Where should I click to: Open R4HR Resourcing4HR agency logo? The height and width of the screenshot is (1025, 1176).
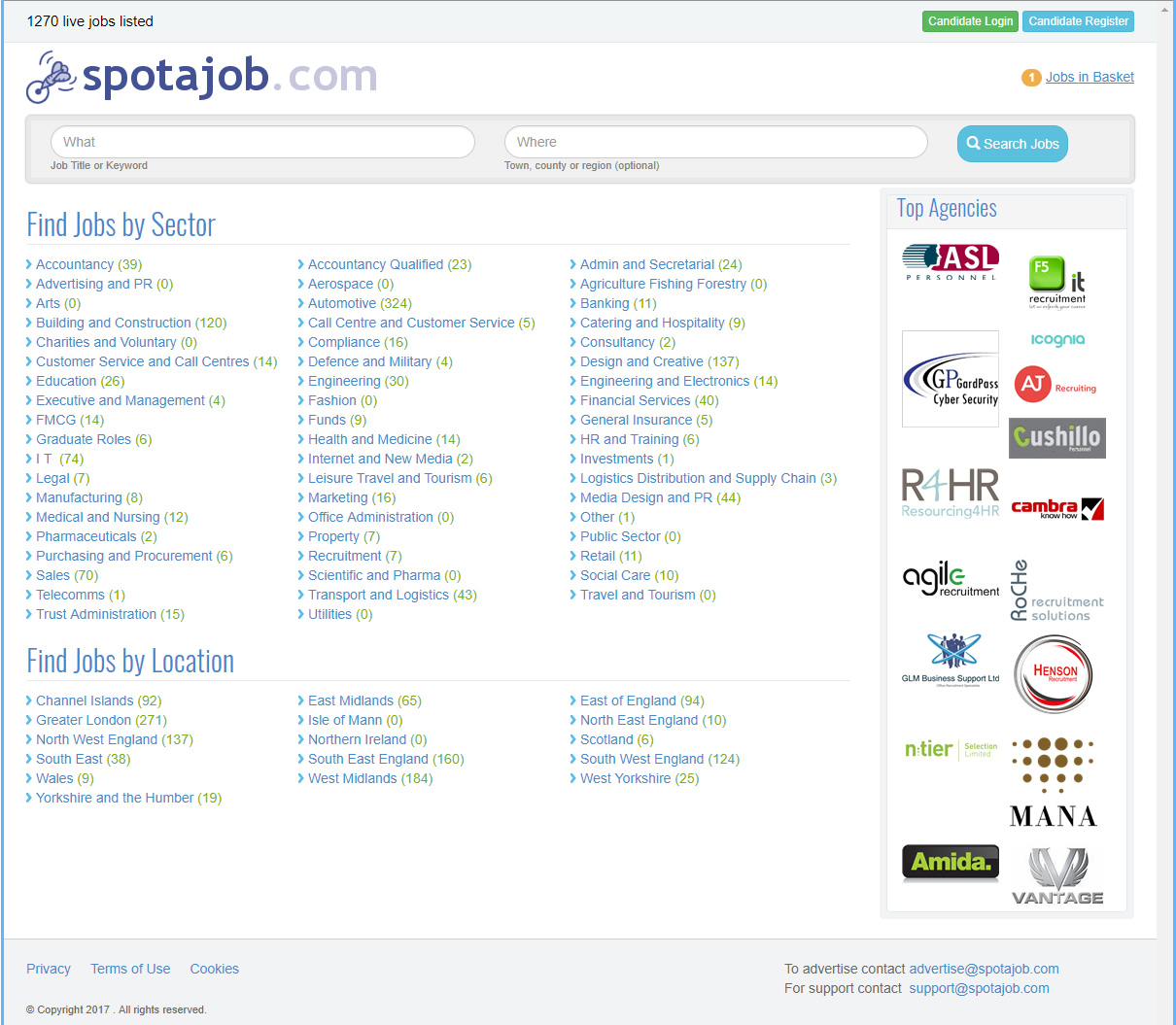pyautogui.click(x=951, y=493)
